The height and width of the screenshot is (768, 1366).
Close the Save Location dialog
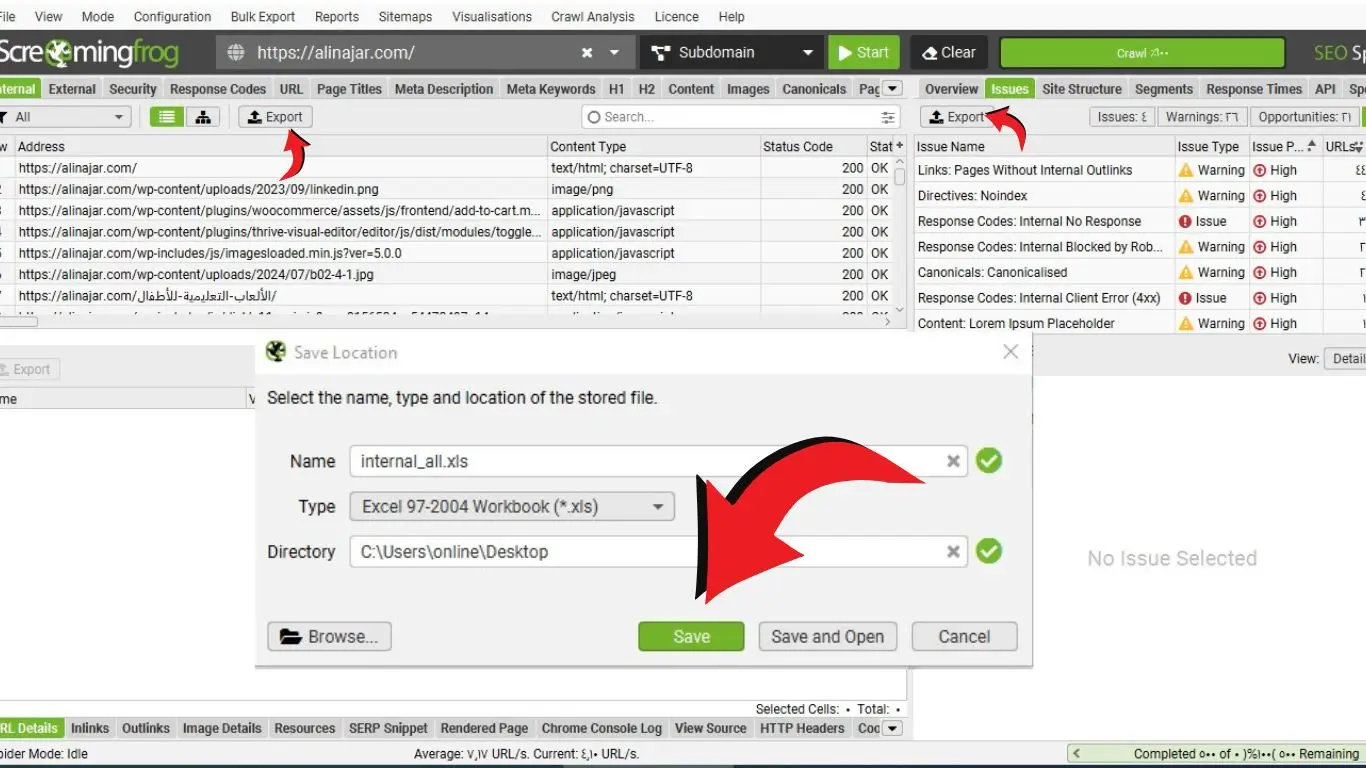click(1010, 352)
